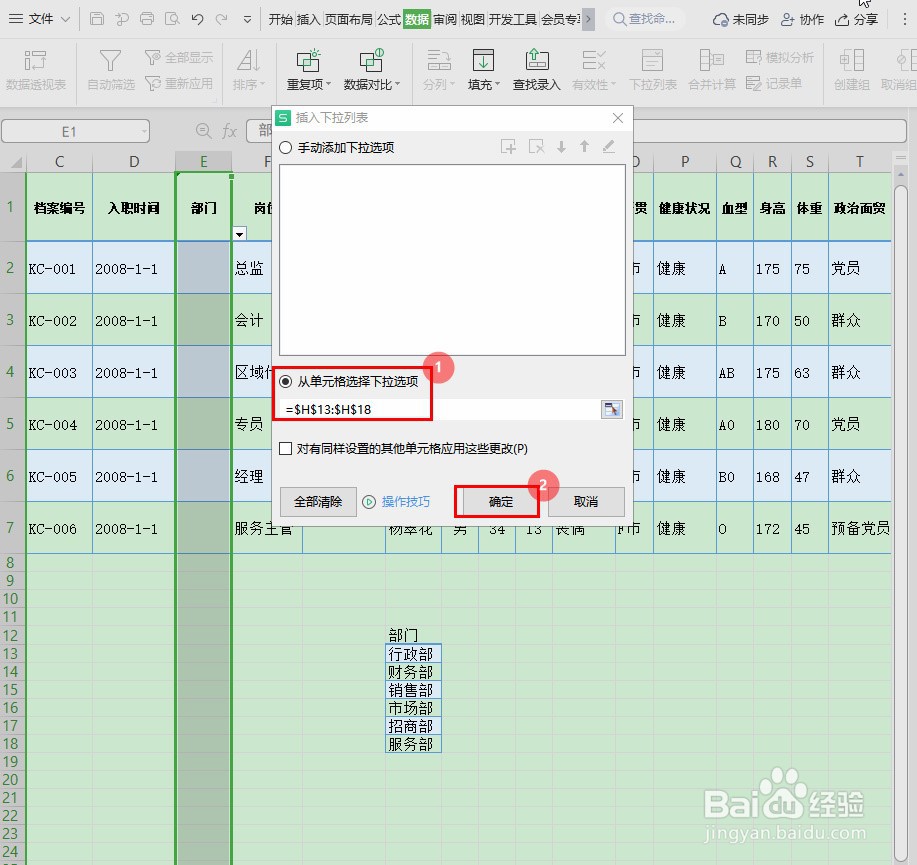Select choose options from cells radio
The image size is (917, 865).
[285, 381]
